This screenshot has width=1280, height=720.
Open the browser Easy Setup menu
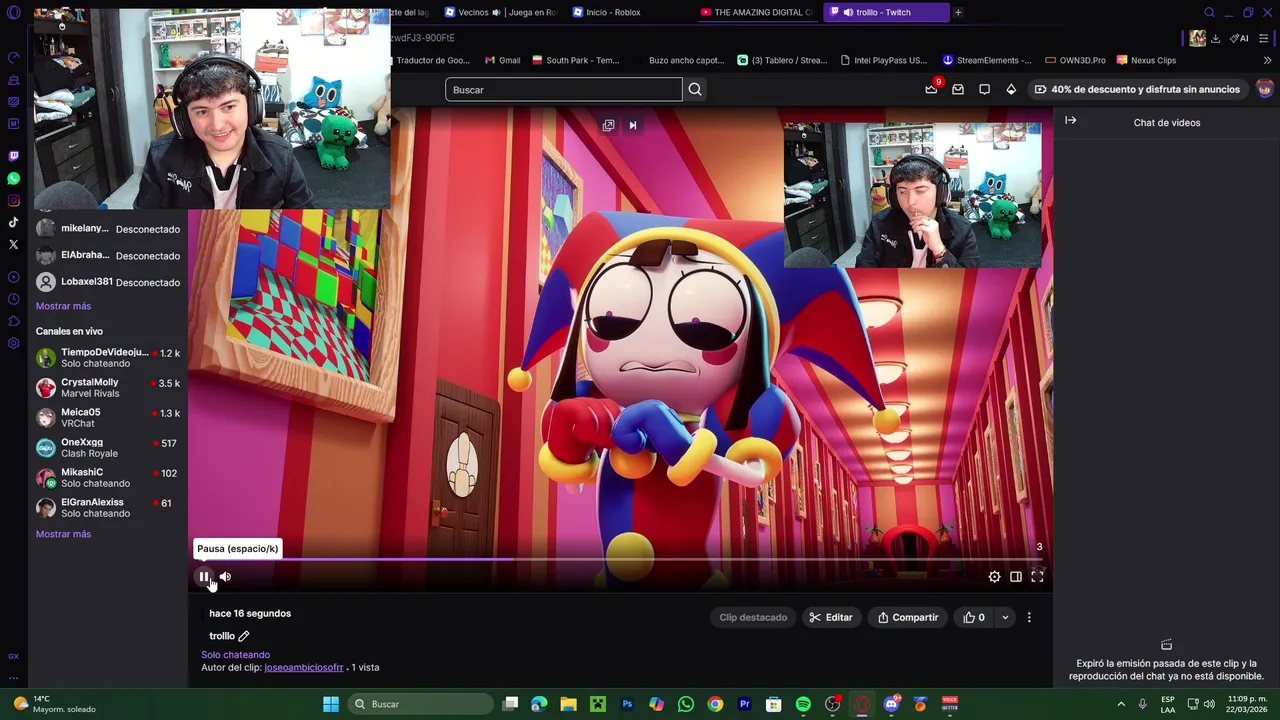tap(1264, 38)
